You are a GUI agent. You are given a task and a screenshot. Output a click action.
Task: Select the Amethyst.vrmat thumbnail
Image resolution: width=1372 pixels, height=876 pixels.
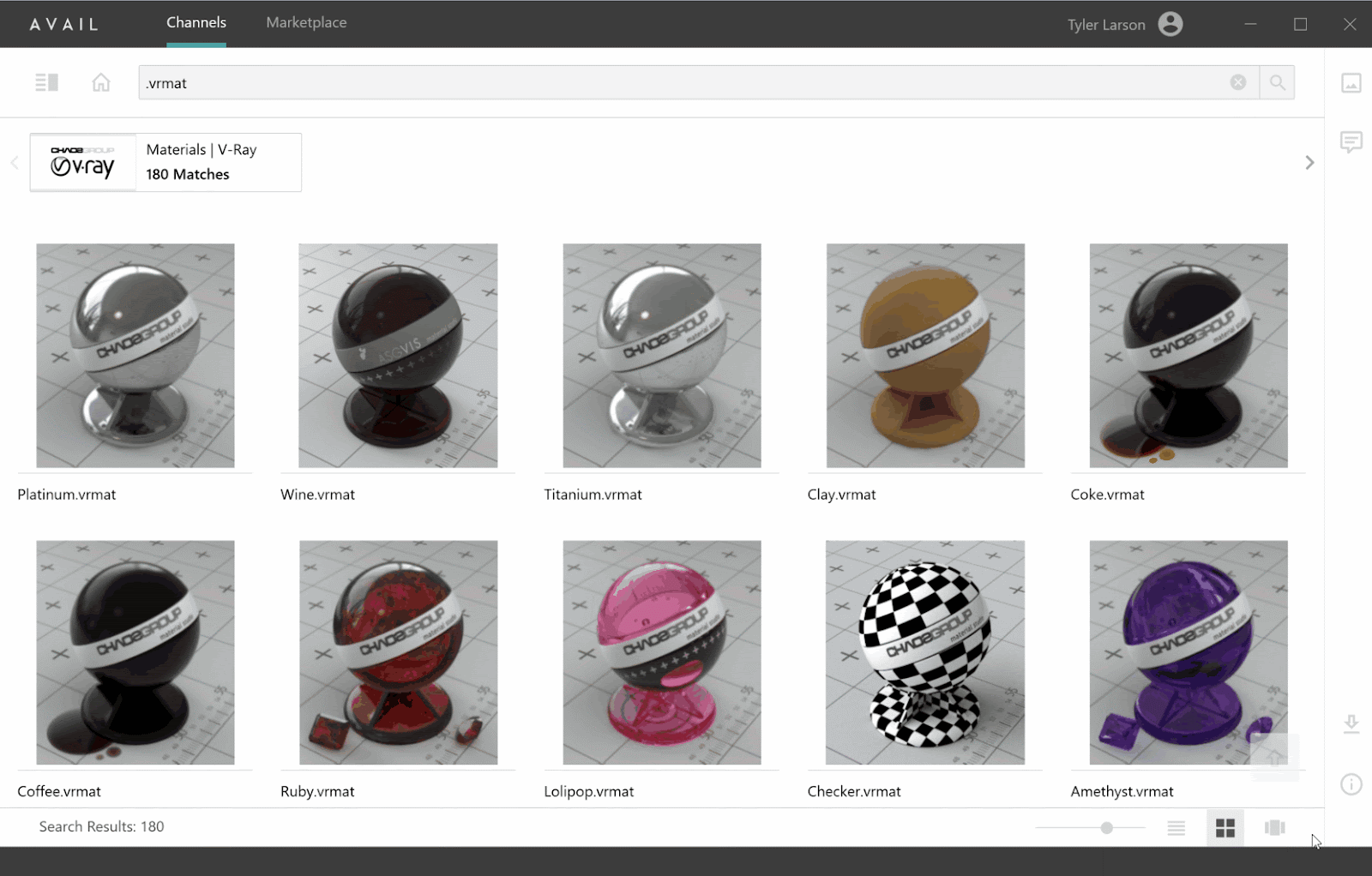click(1188, 652)
